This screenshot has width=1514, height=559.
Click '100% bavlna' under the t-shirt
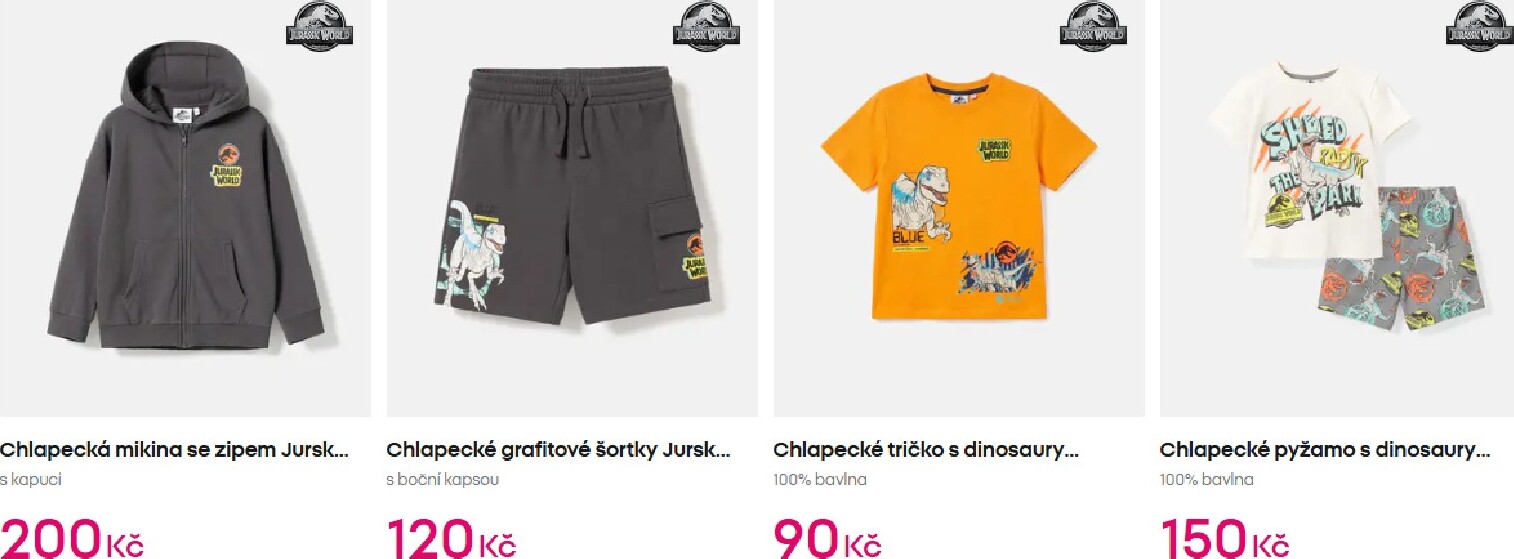point(820,480)
